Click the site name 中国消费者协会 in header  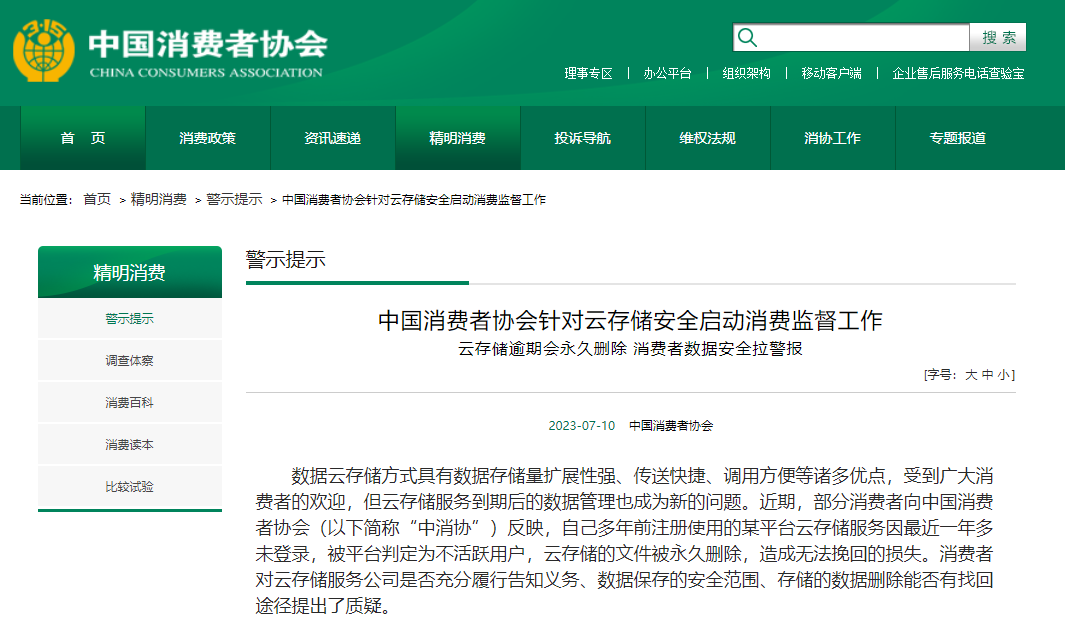[208, 44]
